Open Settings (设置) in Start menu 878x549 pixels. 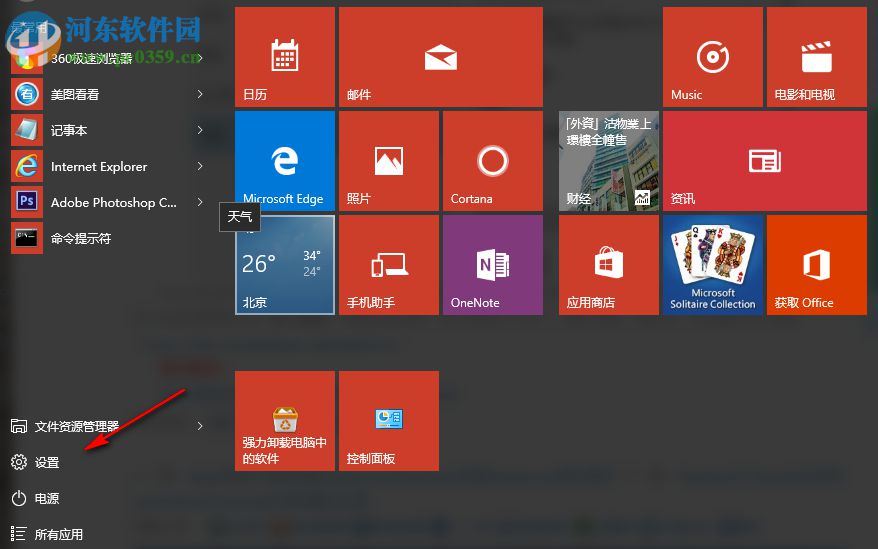(x=47, y=462)
